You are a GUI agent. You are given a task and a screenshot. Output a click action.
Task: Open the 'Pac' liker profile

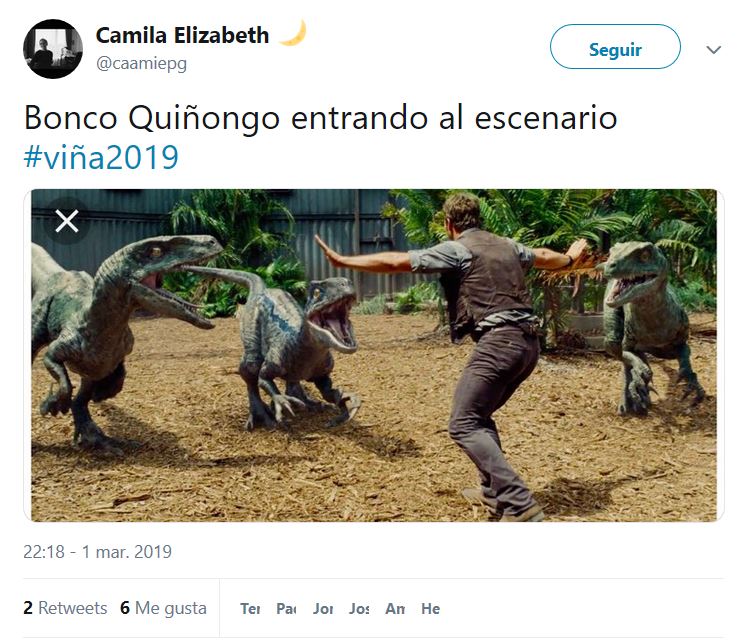(x=286, y=609)
